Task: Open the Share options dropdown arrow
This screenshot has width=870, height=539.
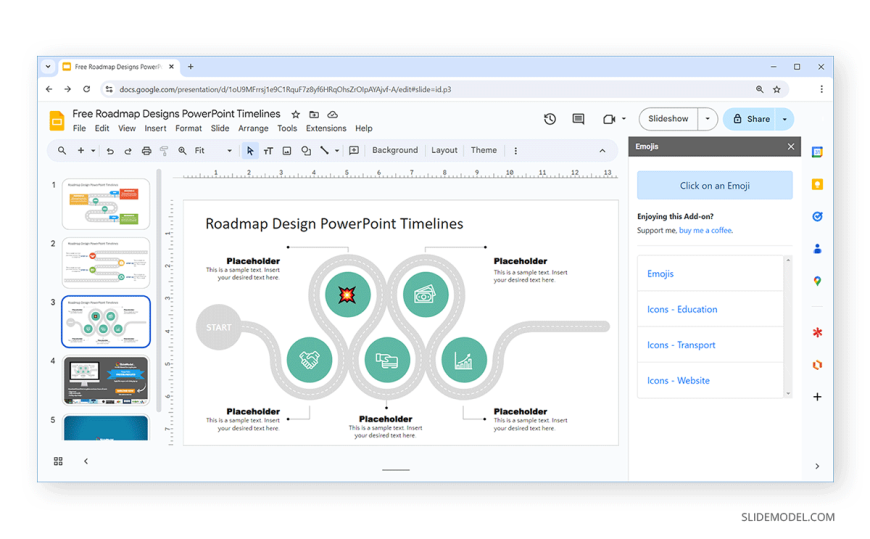Action: 785,119
